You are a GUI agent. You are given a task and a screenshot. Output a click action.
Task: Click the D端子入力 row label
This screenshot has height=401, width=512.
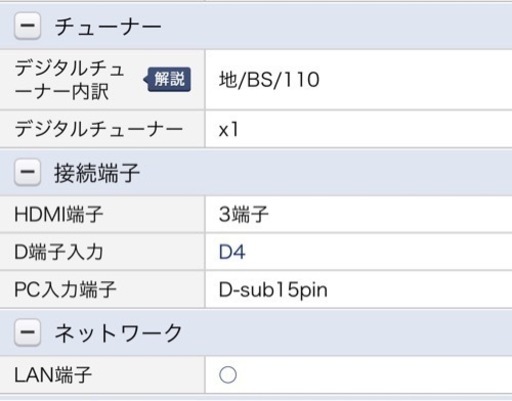click(59, 252)
